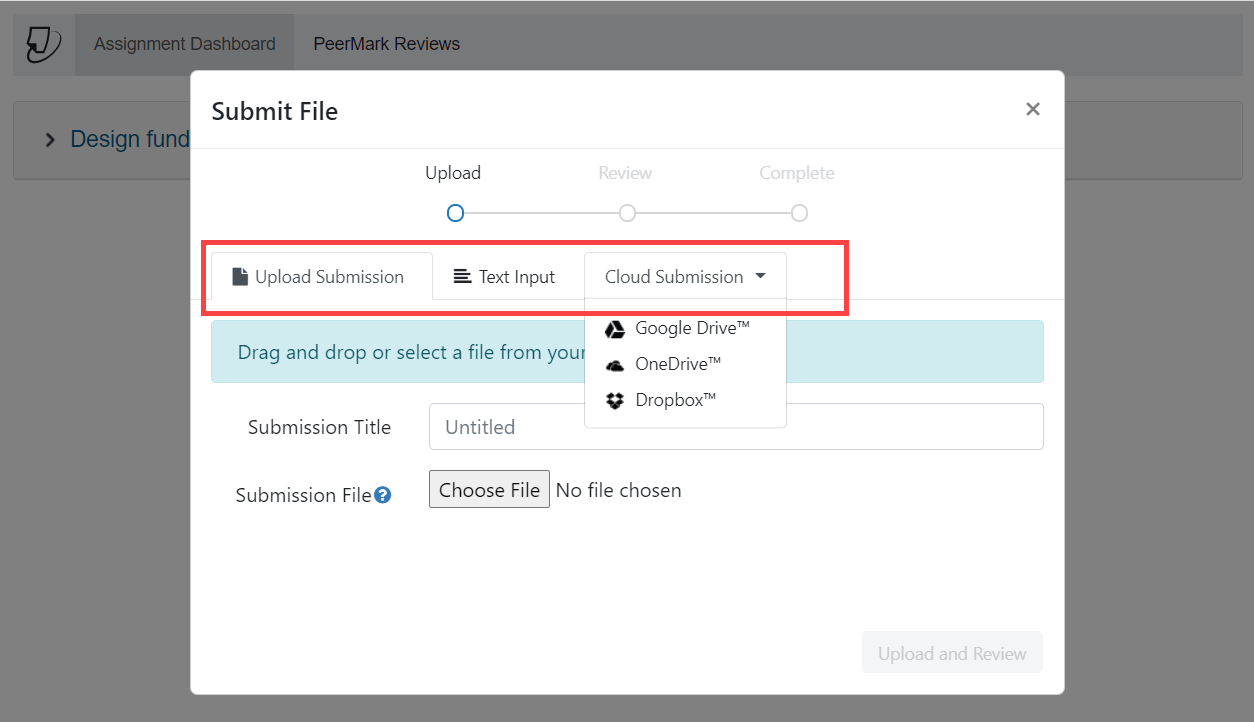Close the Submit File dialog
This screenshot has height=722, width=1254.
point(1033,109)
